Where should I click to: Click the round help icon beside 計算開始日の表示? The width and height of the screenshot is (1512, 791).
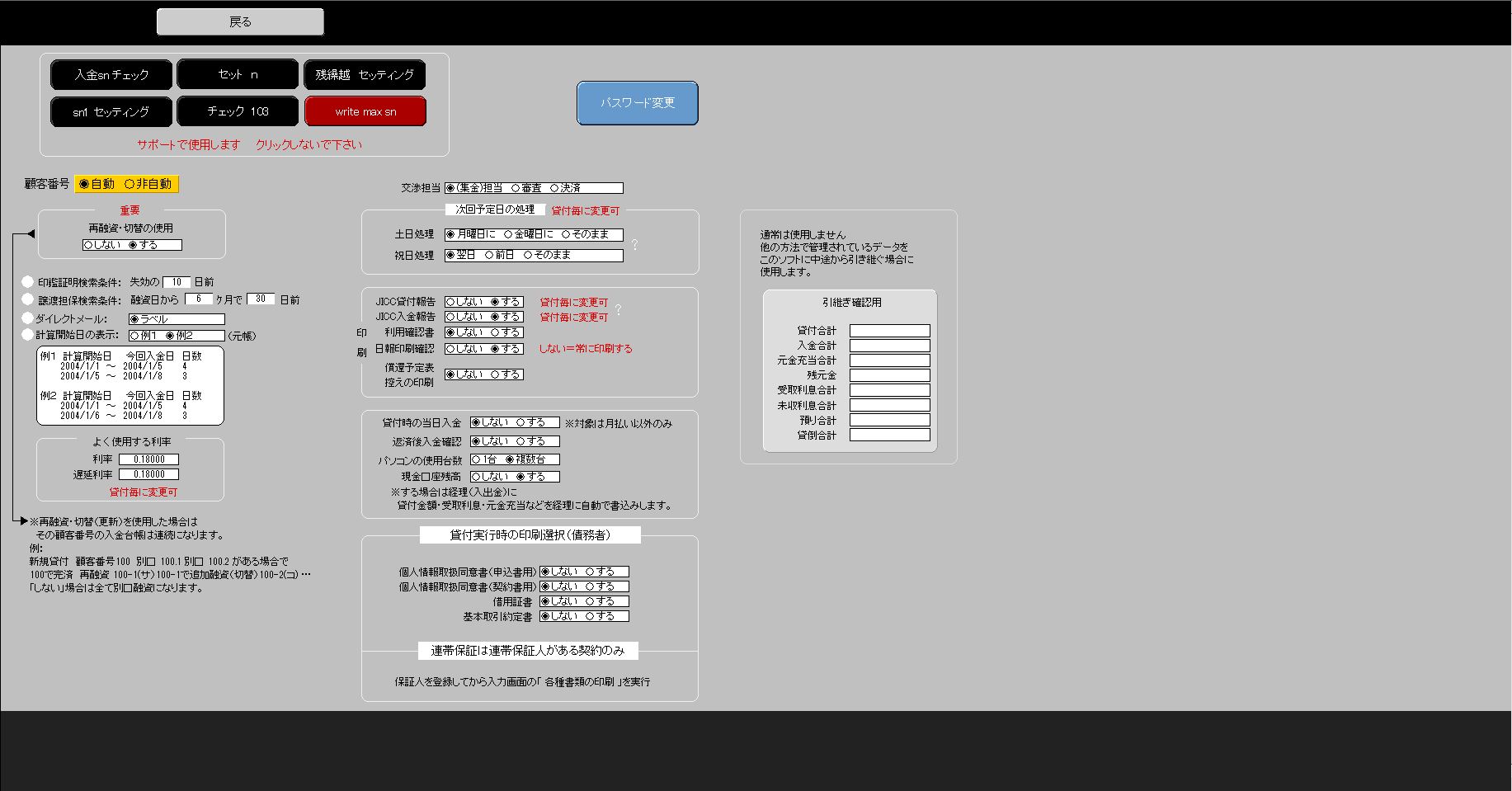coord(28,334)
